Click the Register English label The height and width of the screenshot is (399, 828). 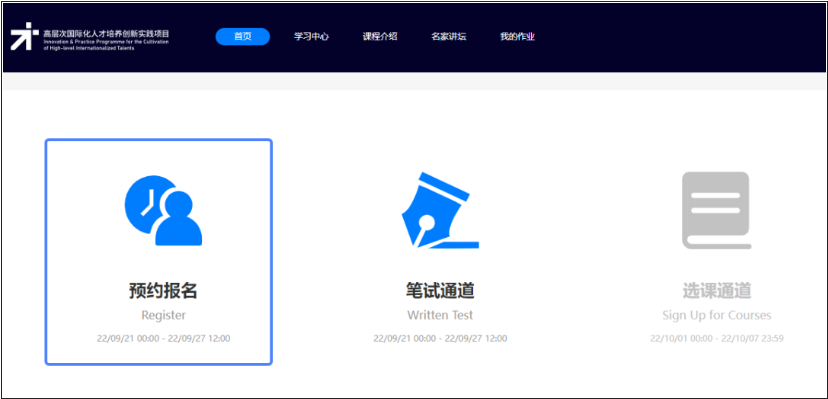pyautogui.click(x=163, y=316)
